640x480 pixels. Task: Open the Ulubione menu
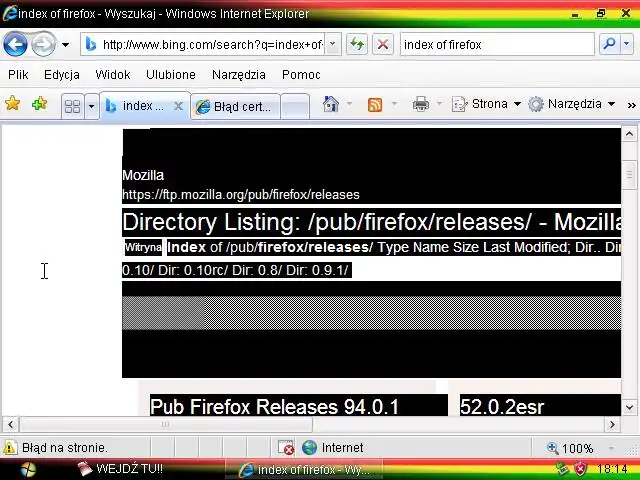point(171,75)
